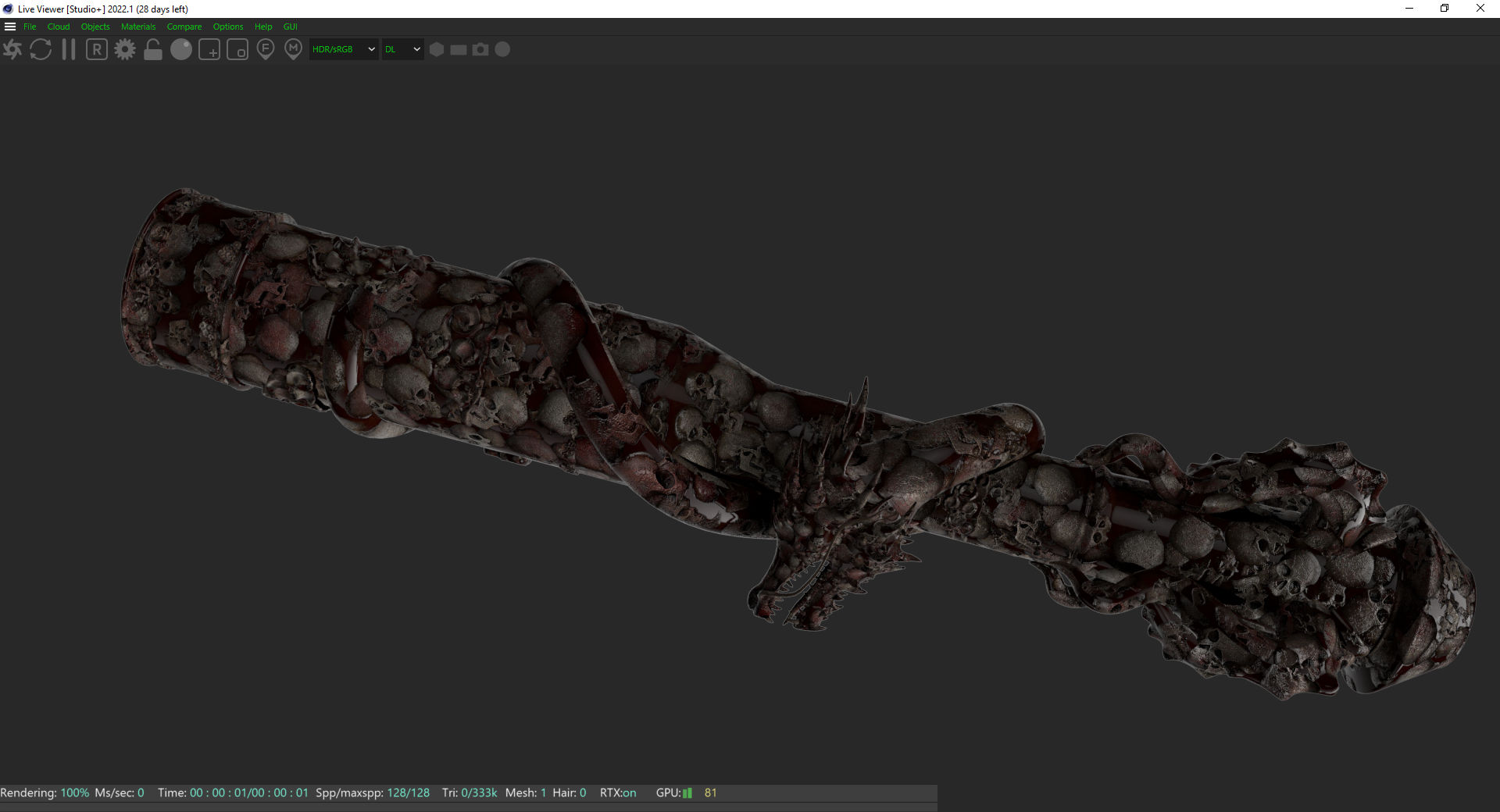Viewport: 1500px width, 812px height.
Task: Enable the film region tool
Action: [237, 50]
